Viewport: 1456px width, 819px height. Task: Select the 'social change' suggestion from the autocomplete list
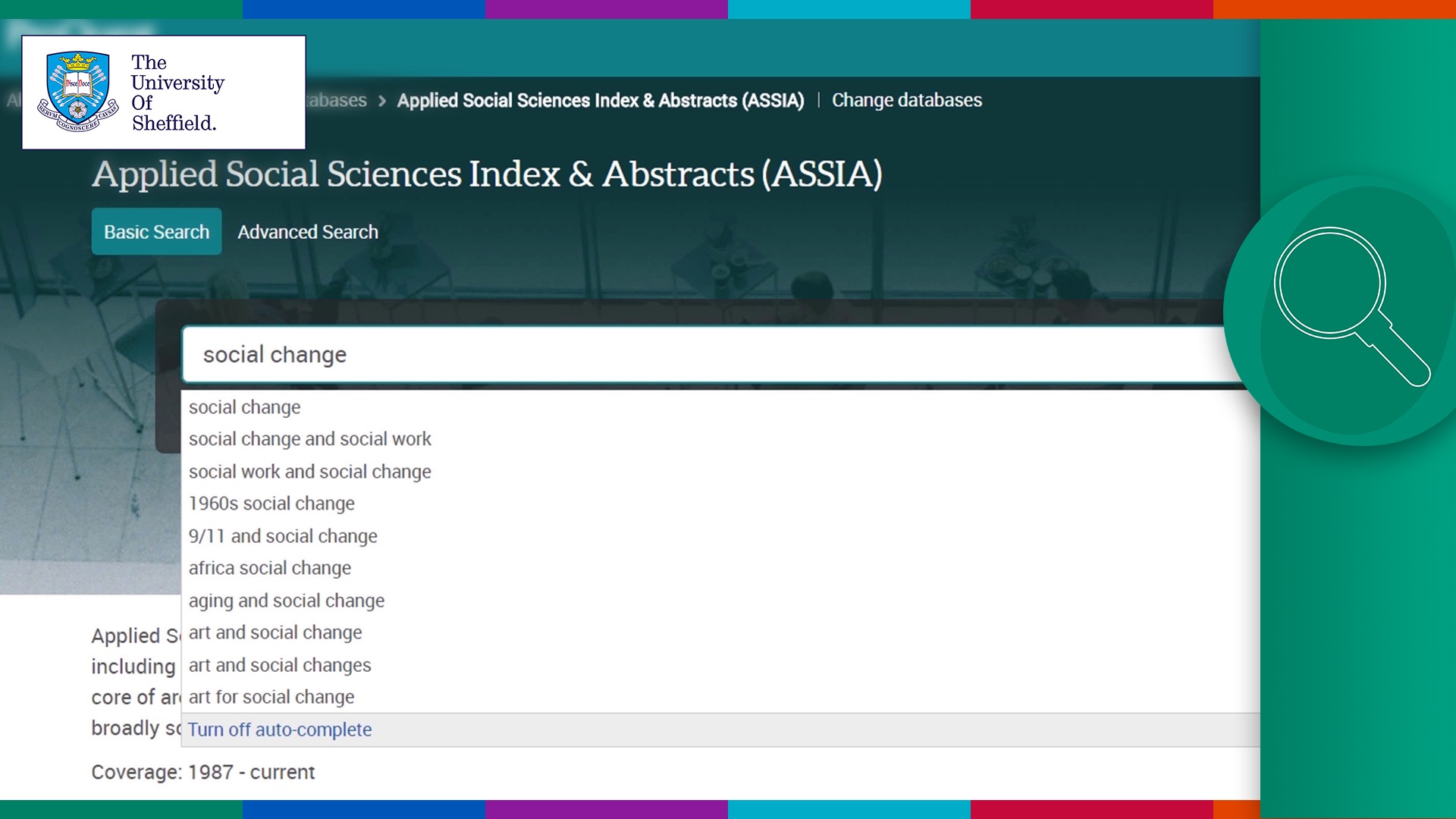[244, 407]
